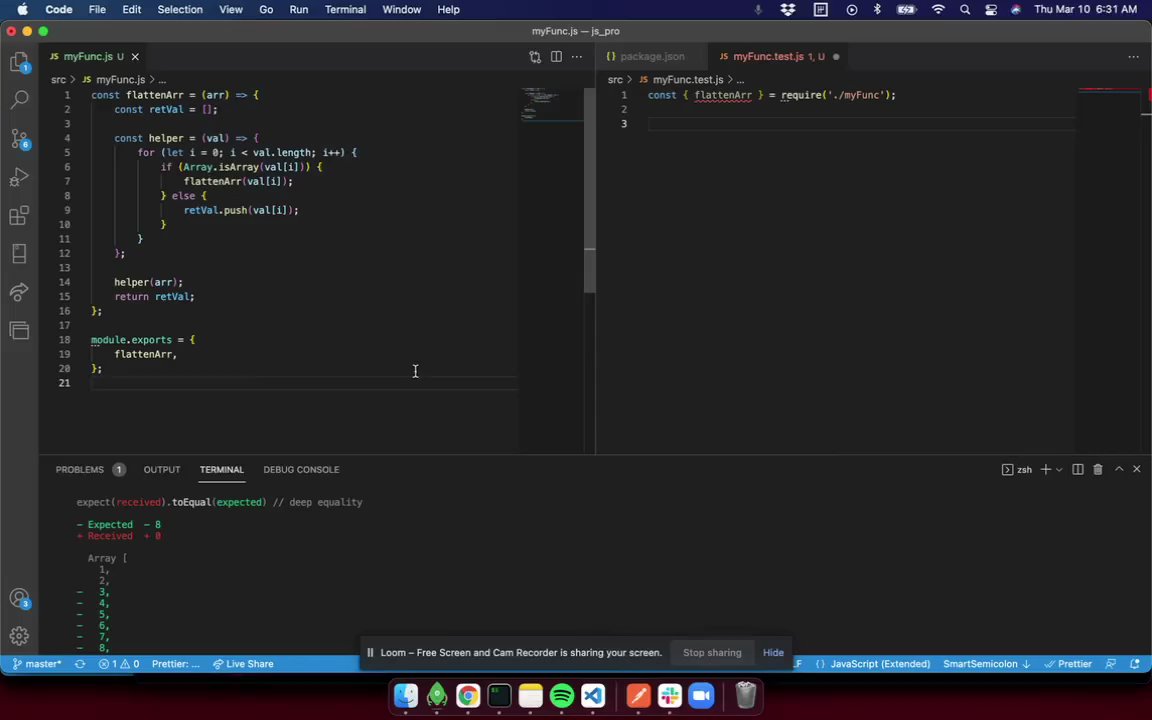This screenshot has width=1152, height=720.
Task: Open the Live Share activity bar icon
Action: pos(19,292)
